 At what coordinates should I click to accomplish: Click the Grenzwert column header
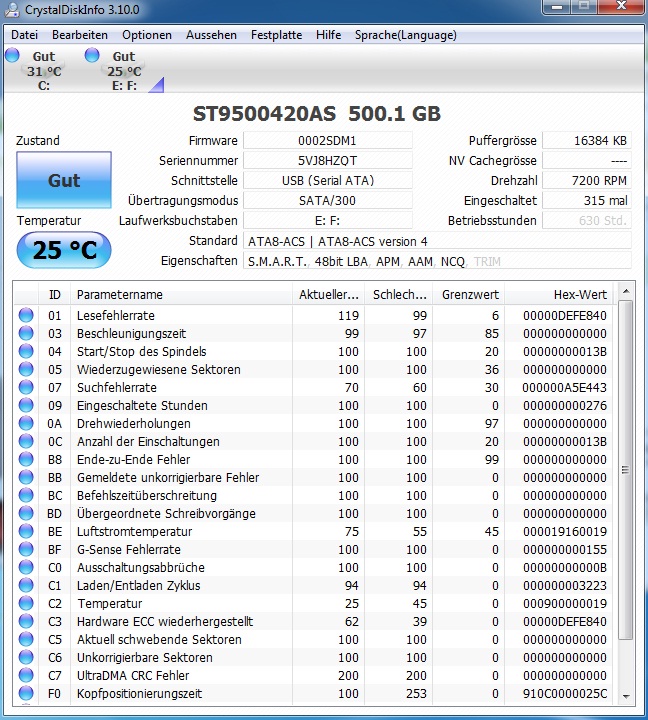pyautogui.click(x=468, y=294)
